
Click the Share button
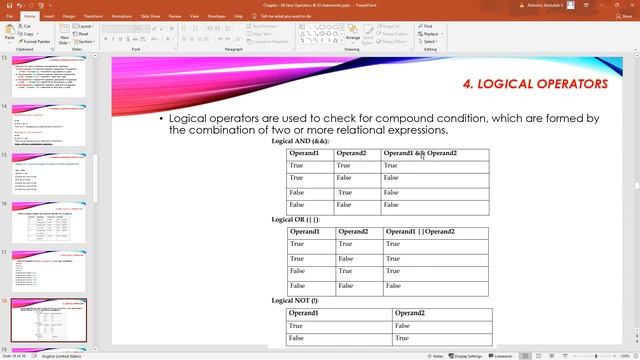624,16
